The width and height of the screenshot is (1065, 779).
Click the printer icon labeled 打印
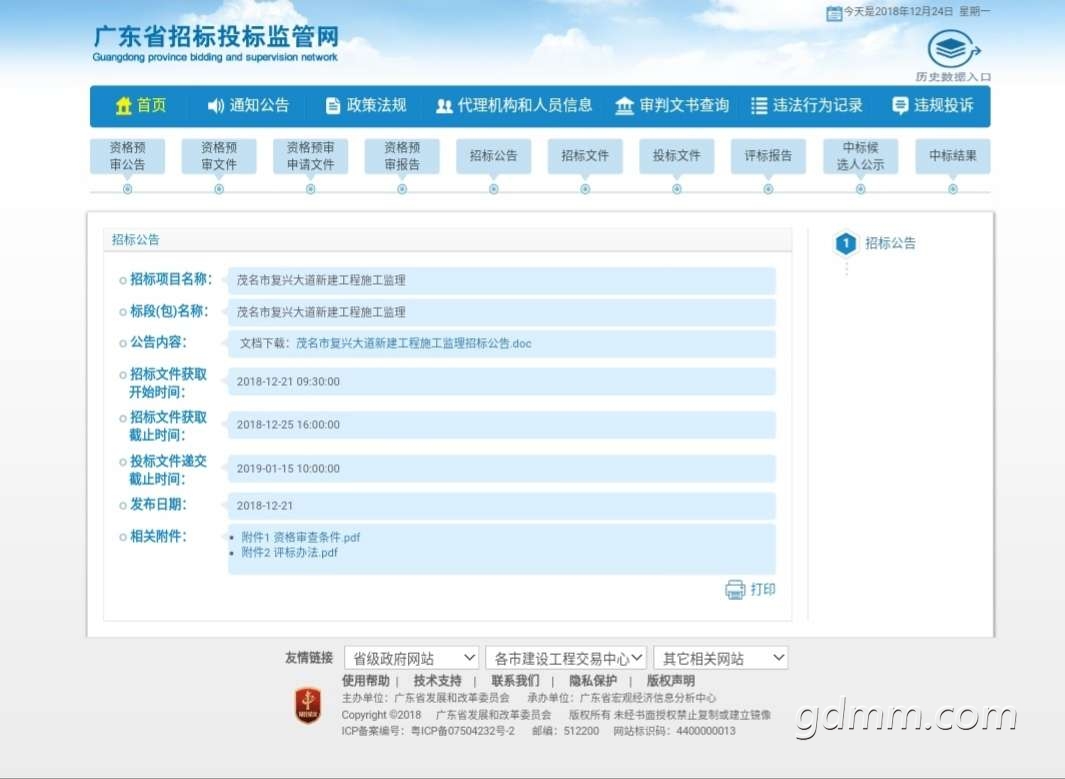pyautogui.click(x=735, y=590)
